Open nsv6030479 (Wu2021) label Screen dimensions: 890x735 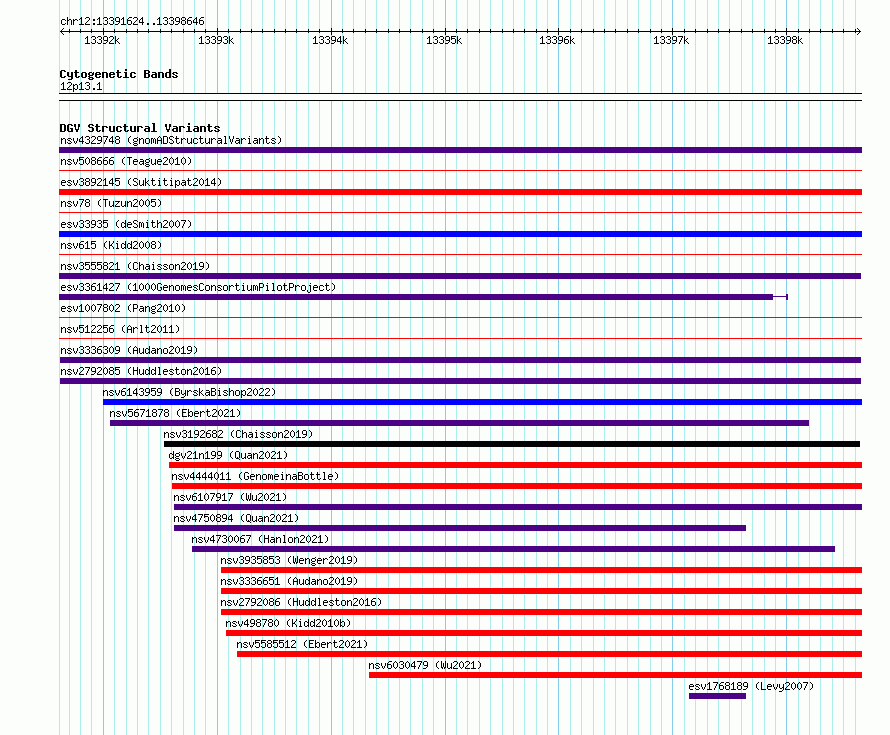(x=425, y=665)
